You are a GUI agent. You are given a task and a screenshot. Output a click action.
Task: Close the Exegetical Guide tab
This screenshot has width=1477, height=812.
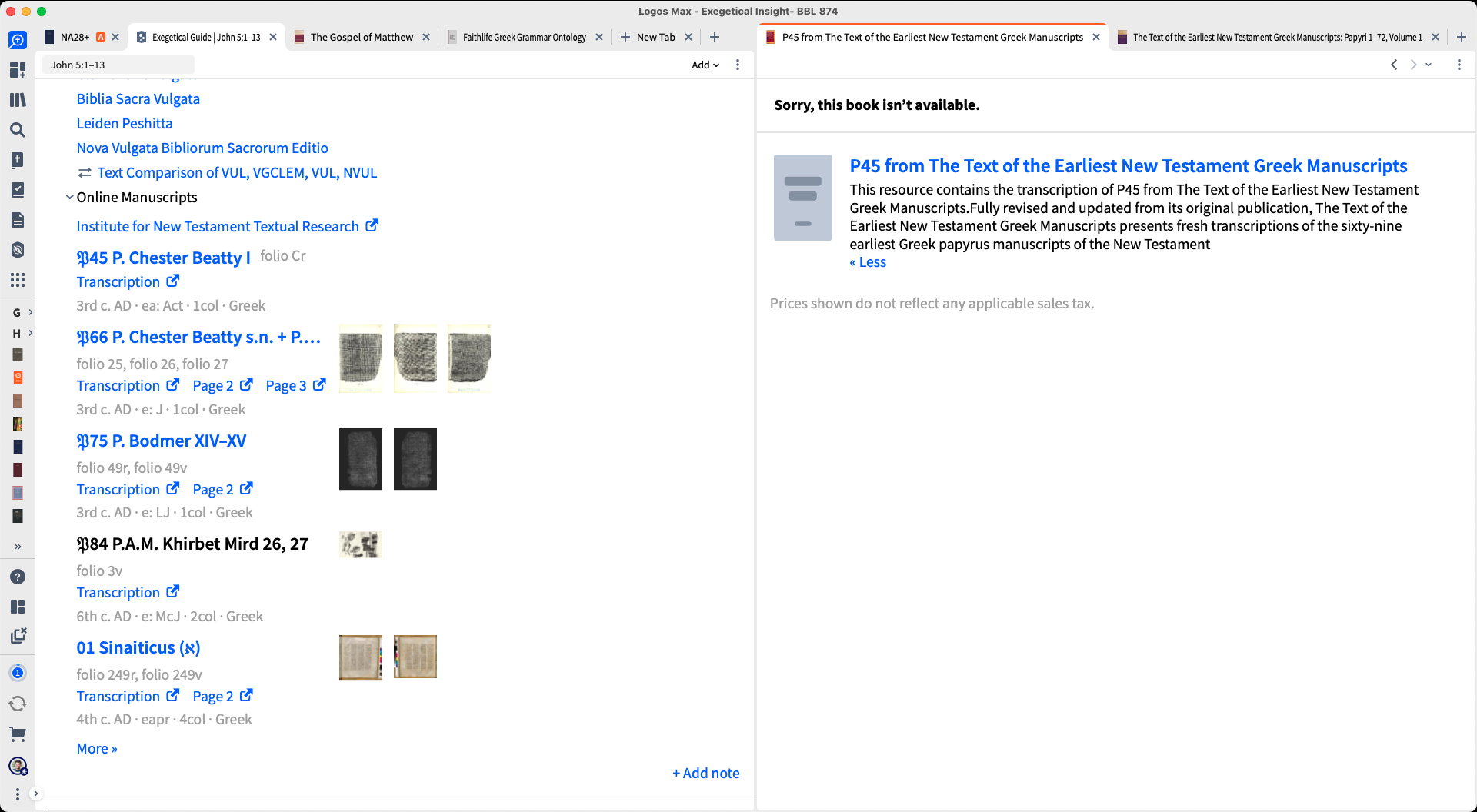(273, 37)
